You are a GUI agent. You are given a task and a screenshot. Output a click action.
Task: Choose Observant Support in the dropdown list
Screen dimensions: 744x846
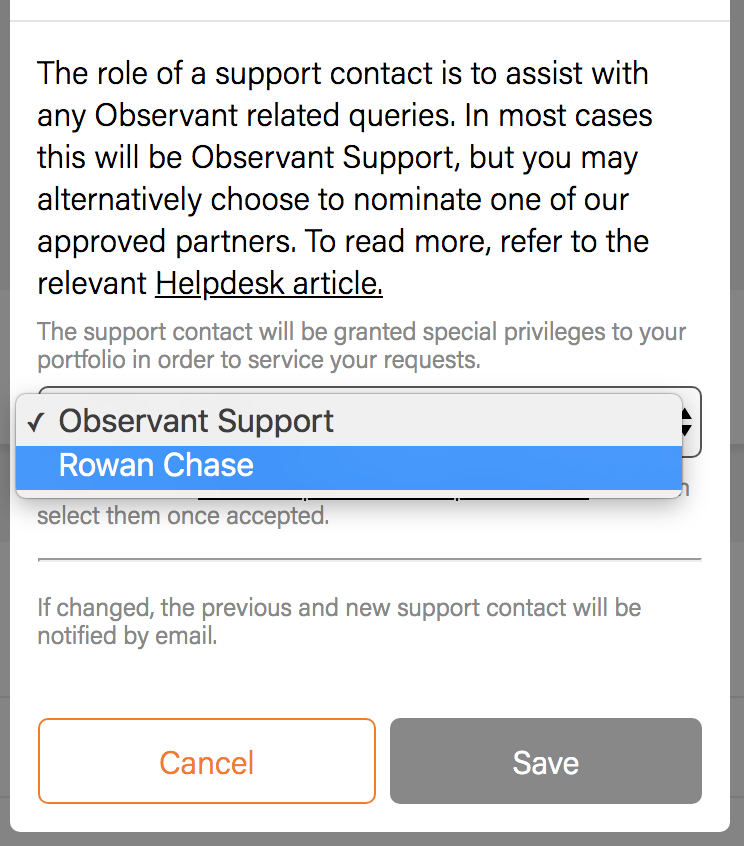[x=196, y=421]
